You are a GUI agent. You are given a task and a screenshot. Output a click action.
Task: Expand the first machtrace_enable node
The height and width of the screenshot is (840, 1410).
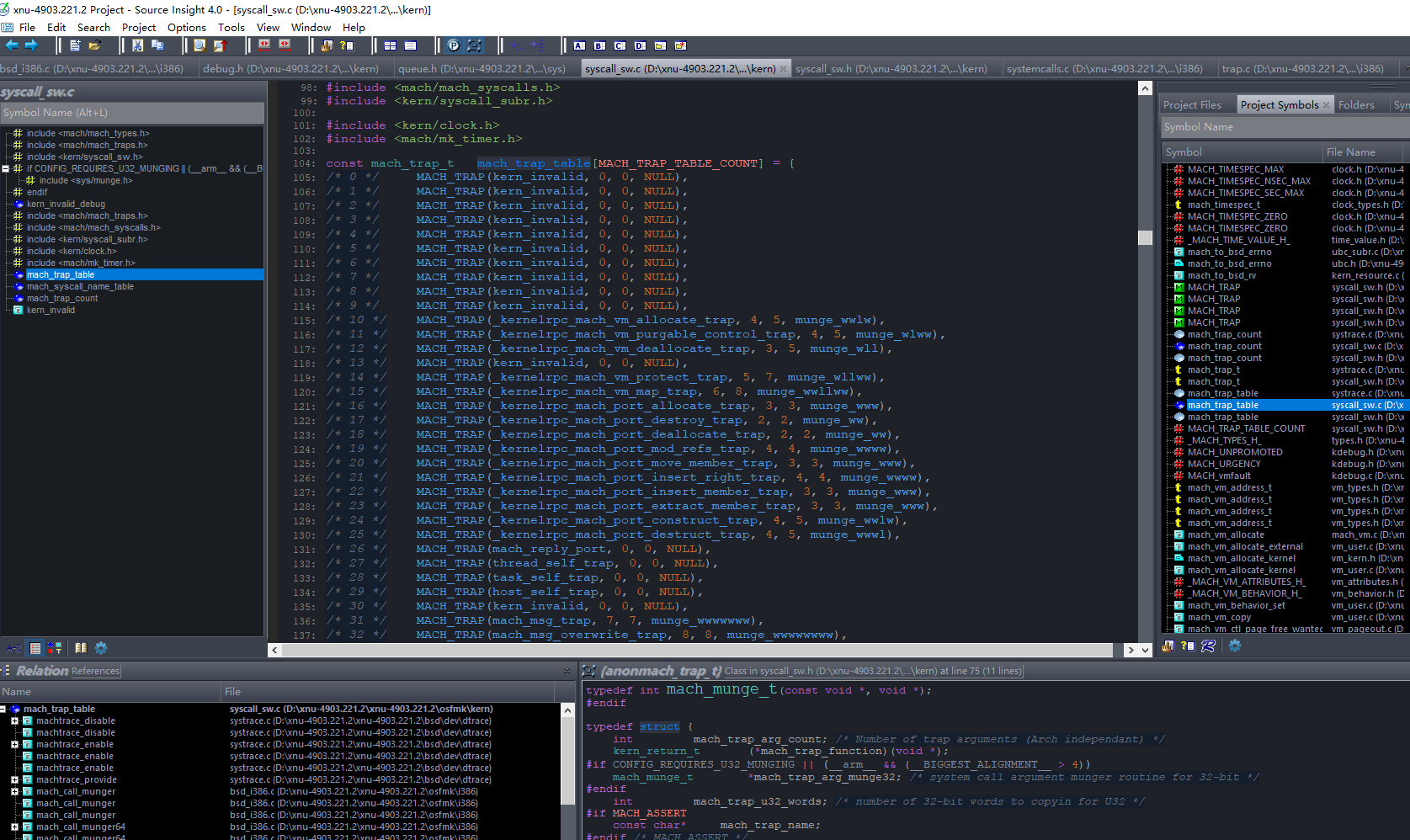[x=14, y=744]
